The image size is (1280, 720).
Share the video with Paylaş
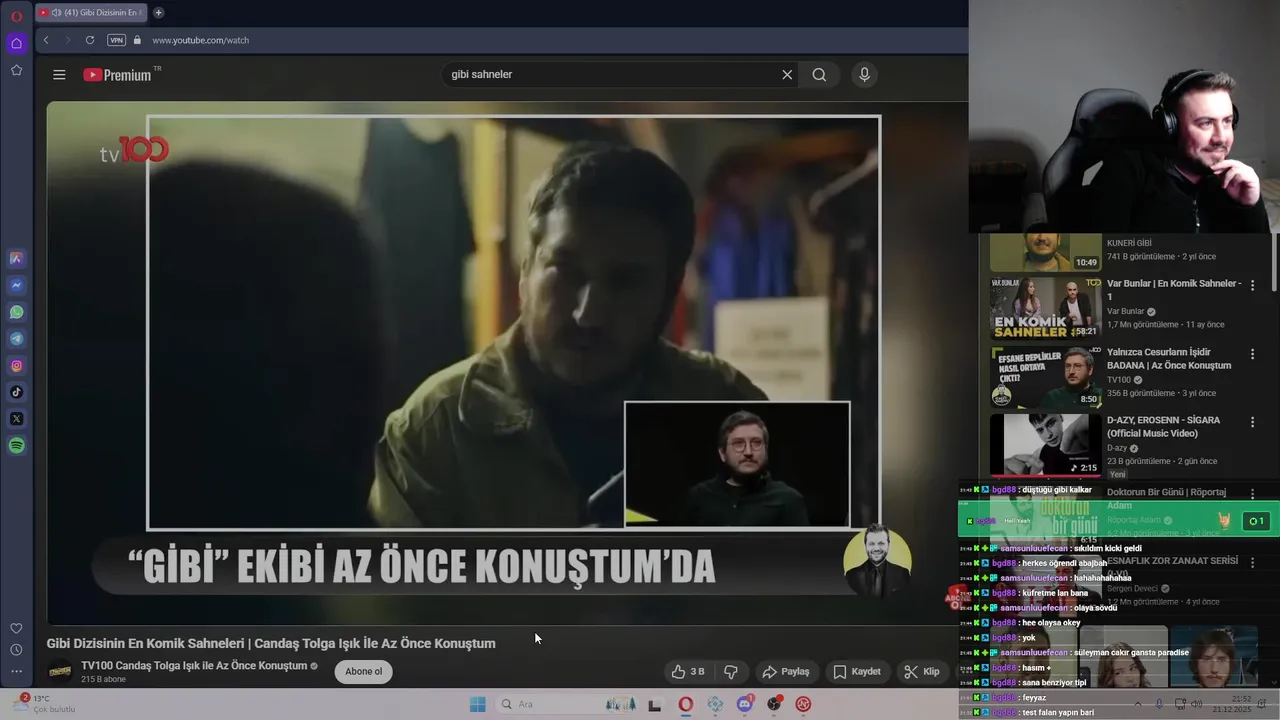coord(786,671)
